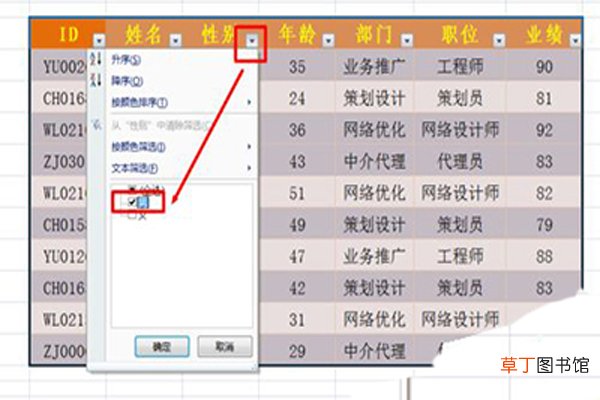This screenshot has height=400, width=600.
Task: Select the age cell showing 29
Action: pyautogui.click(x=297, y=351)
